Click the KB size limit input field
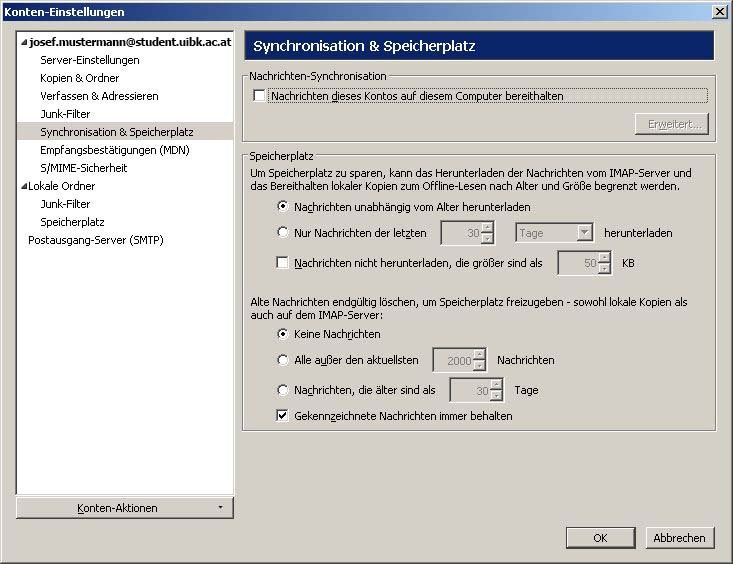This screenshot has height=564, width=733. [x=577, y=263]
